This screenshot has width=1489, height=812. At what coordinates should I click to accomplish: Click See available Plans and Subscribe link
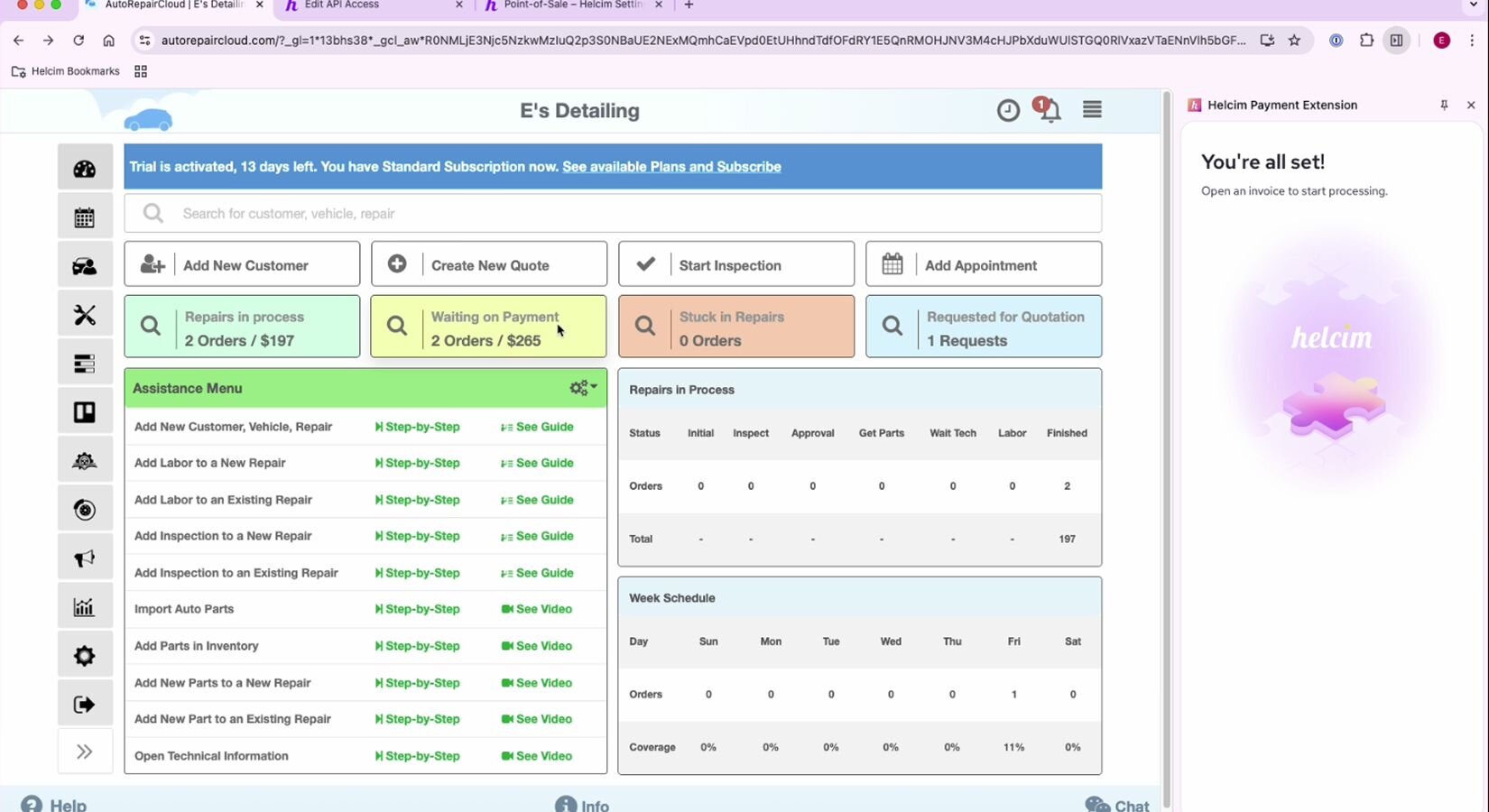[x=671, y=167]
